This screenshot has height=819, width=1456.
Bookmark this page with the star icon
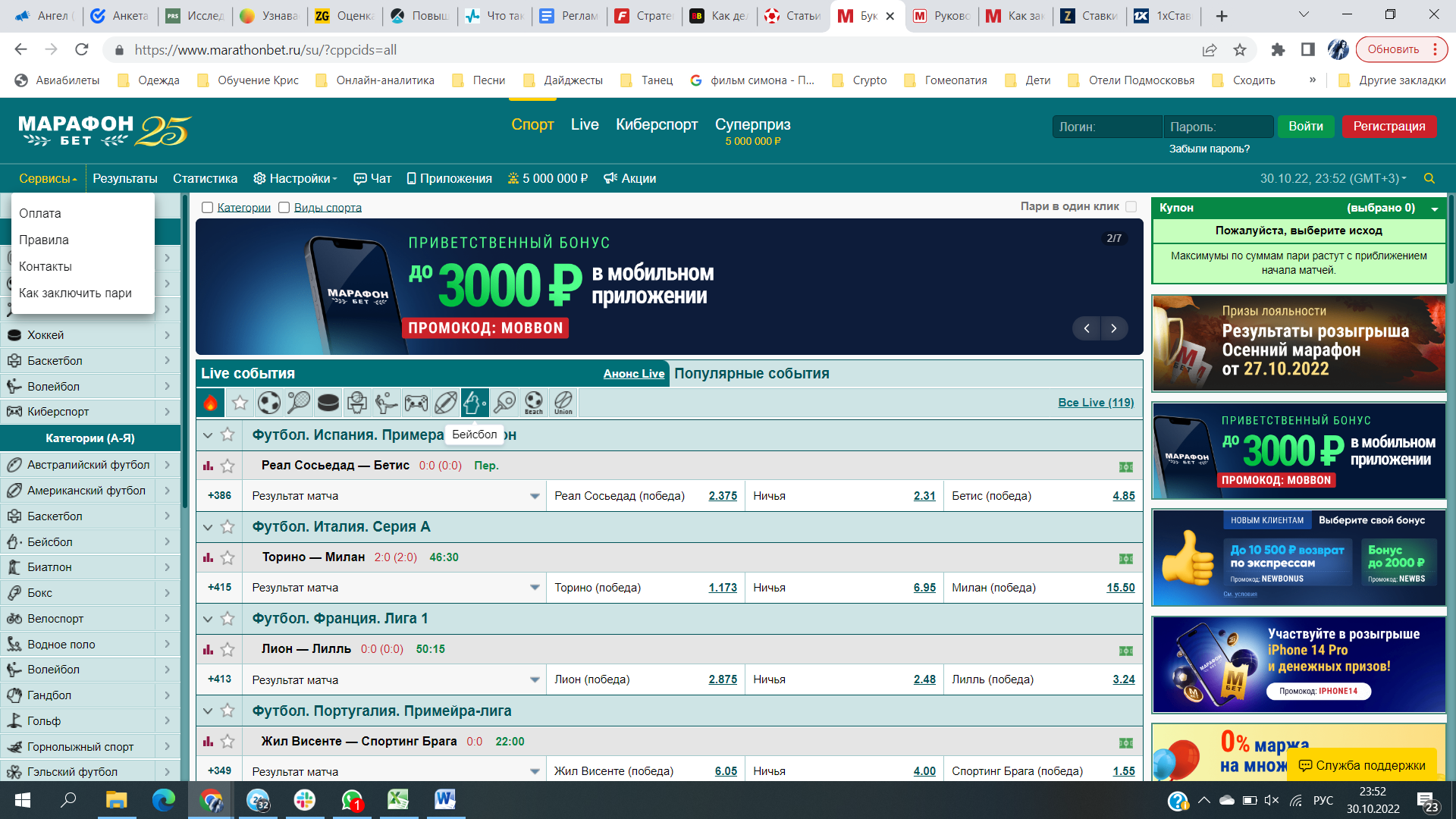coord(1240,50)
